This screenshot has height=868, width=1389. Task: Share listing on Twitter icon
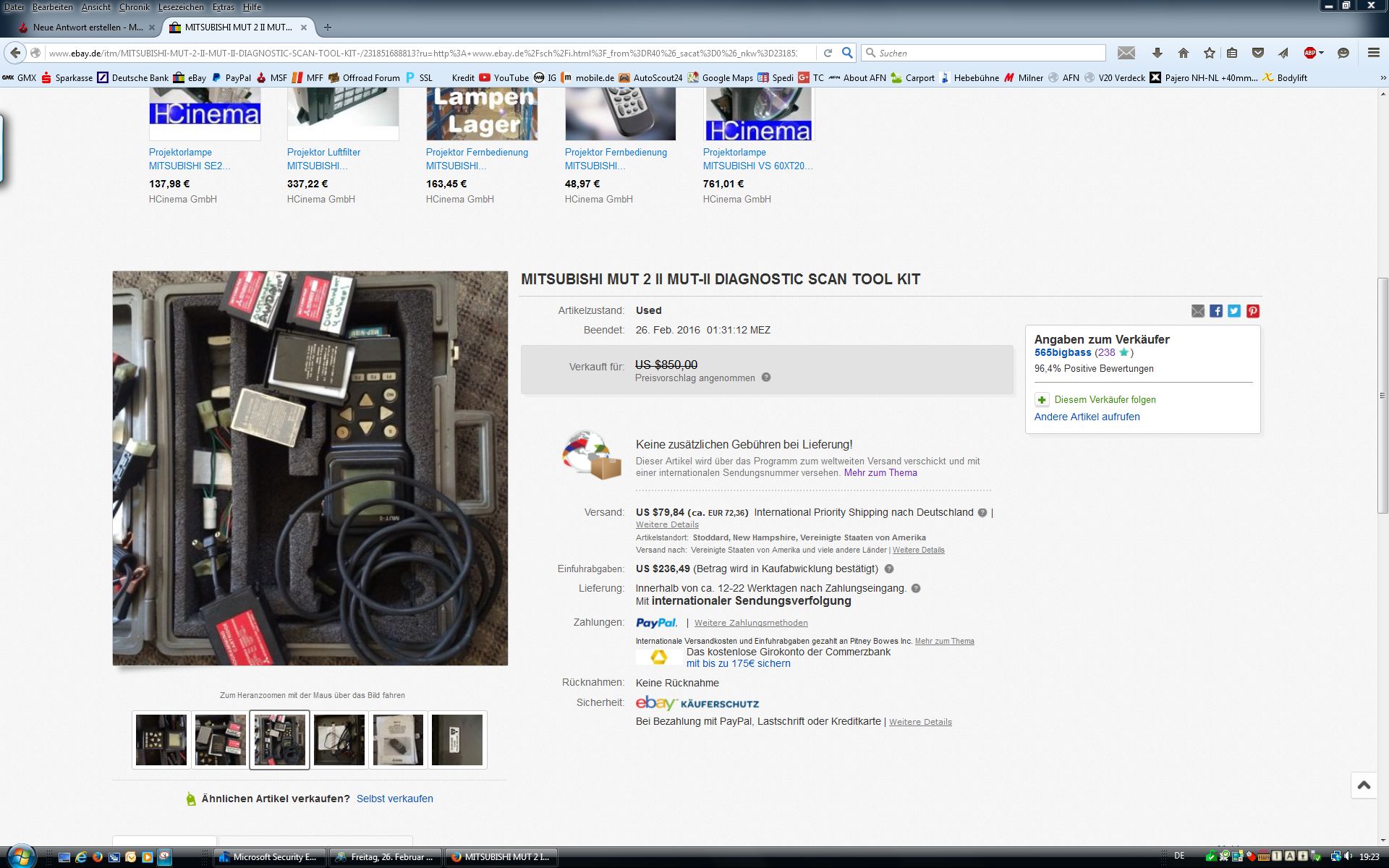click(x=1234, y=311)
